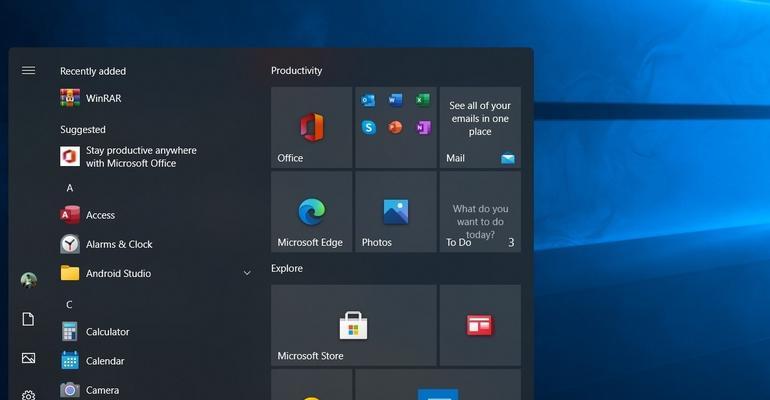Screen dimensions: 770x400
Task: Open Pictures from the Start sidebar
Action: (28, 358)
